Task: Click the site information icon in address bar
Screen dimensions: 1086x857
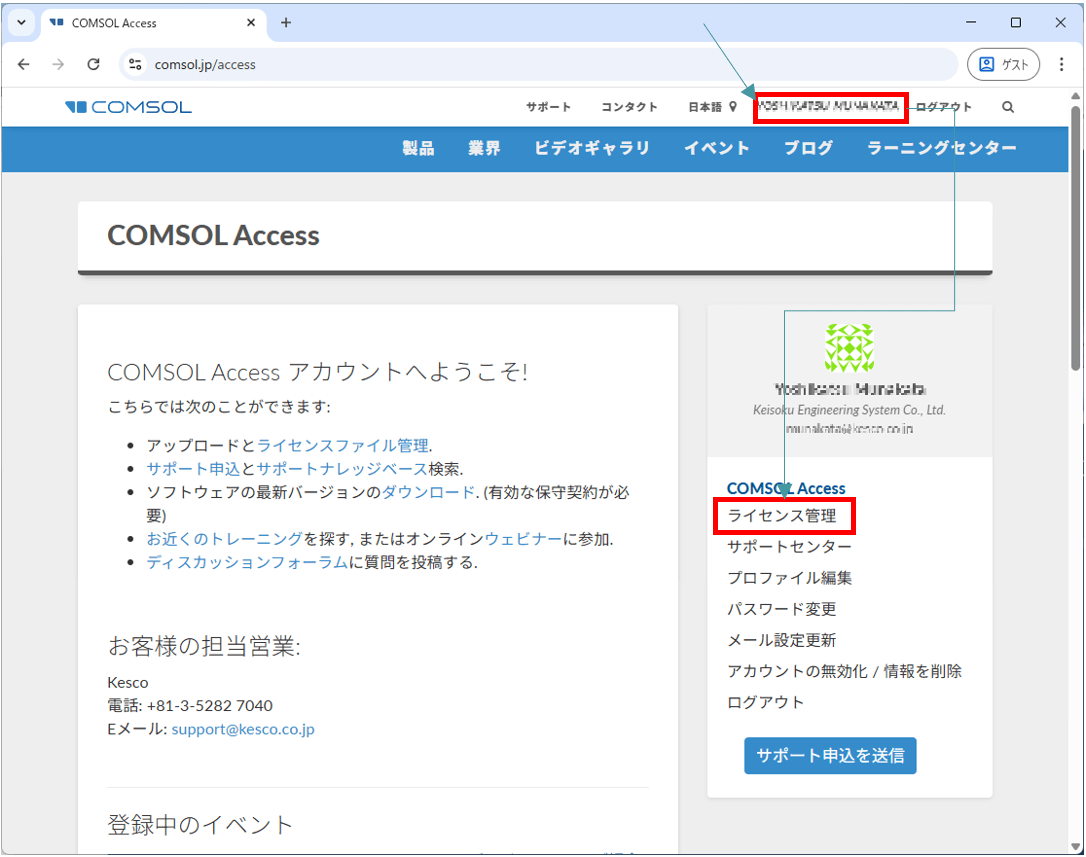Action: coord(136,64)
